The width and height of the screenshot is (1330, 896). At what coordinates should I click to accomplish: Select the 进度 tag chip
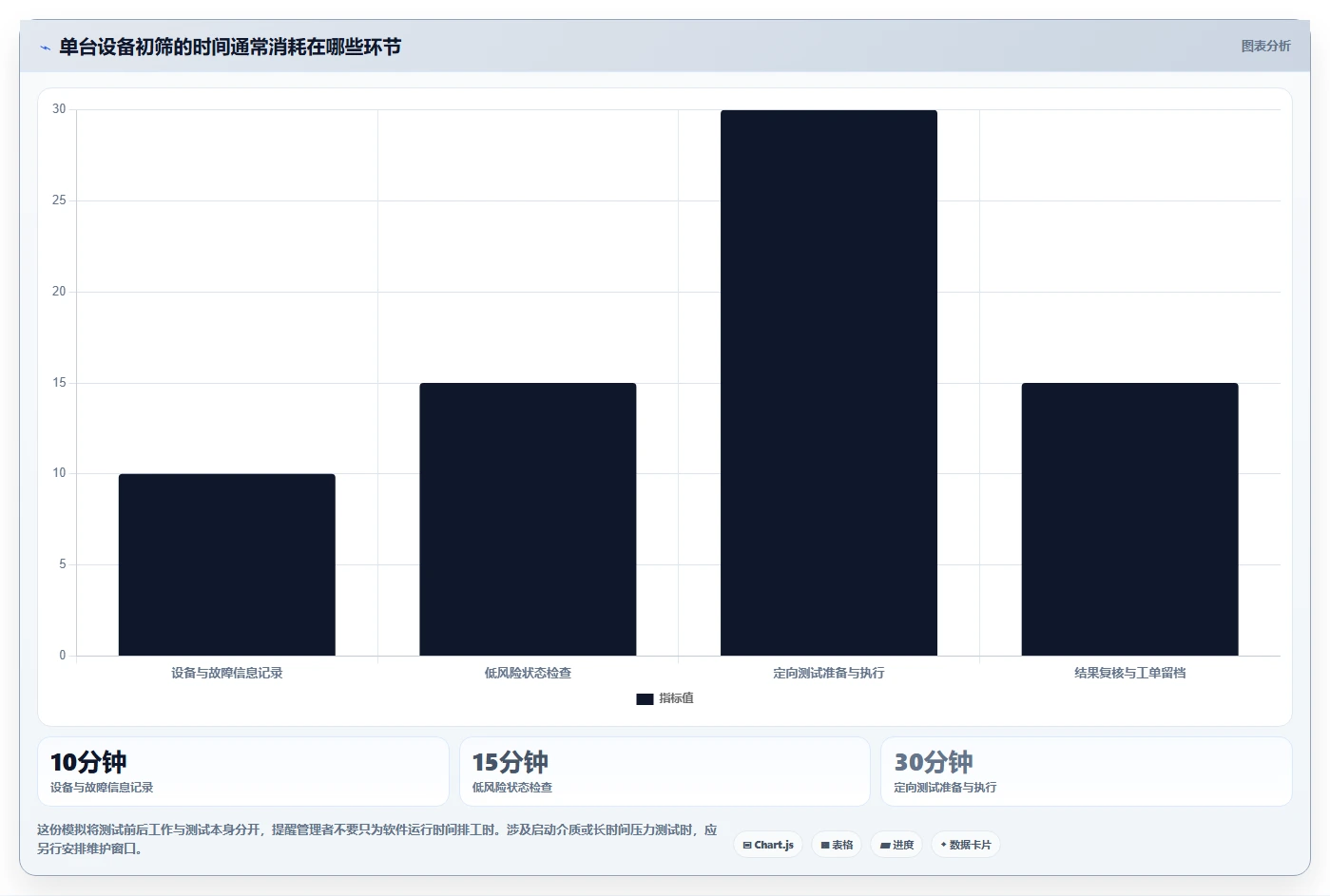pyautogui.click(x=896, y=845)
